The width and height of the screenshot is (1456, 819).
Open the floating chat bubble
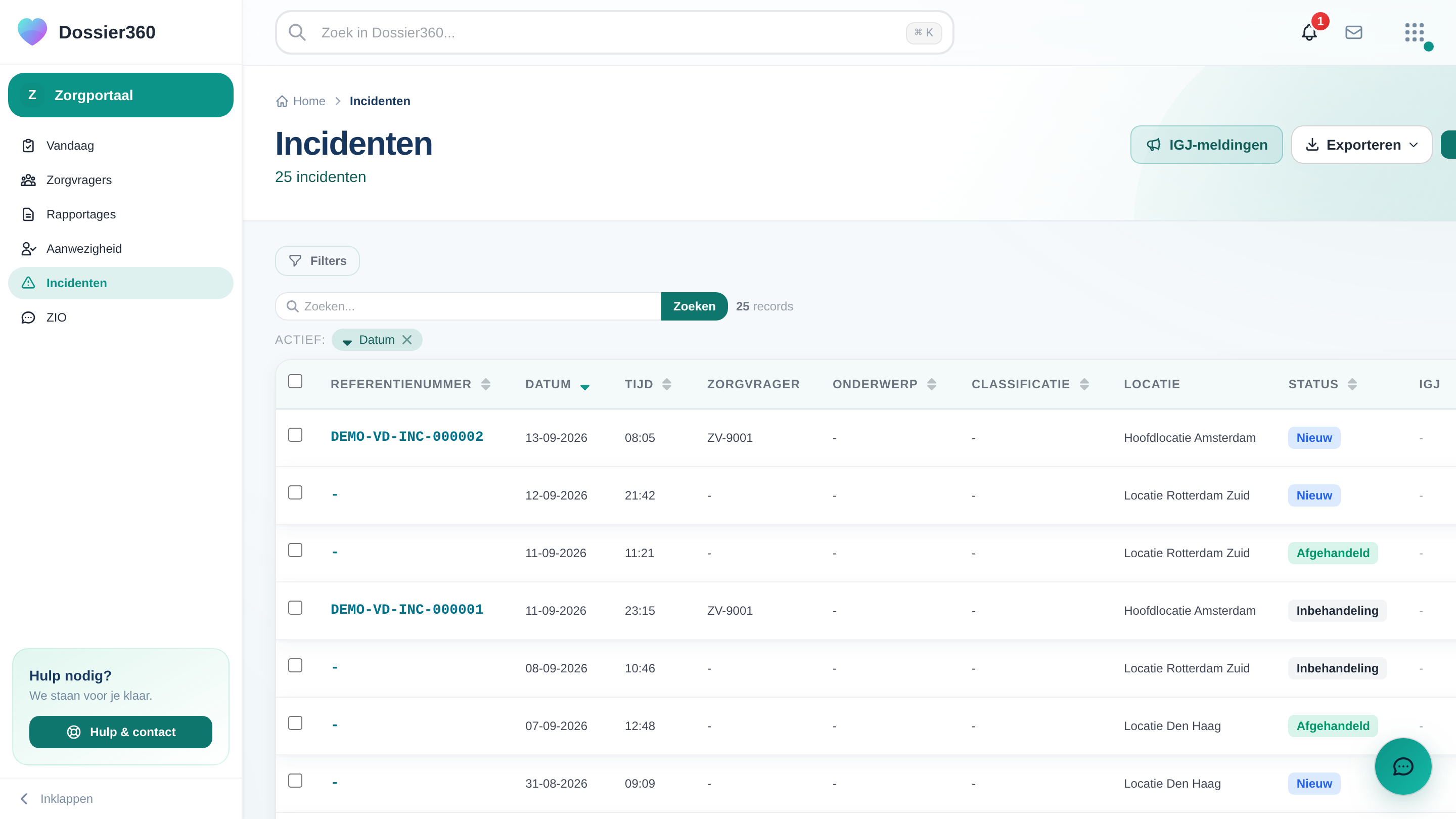[1403, 766]
